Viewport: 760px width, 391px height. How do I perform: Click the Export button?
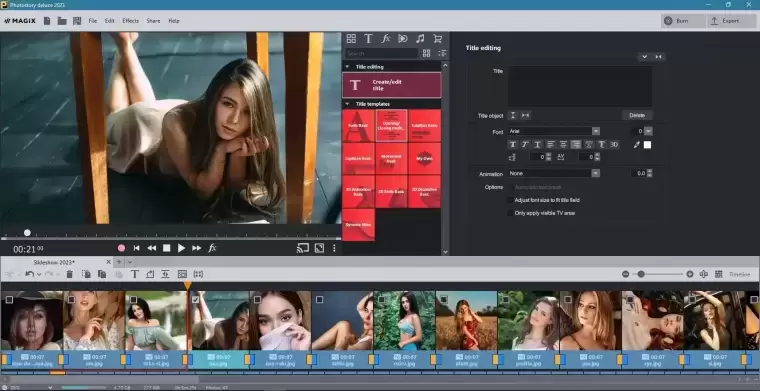click(x=731, y=21)
